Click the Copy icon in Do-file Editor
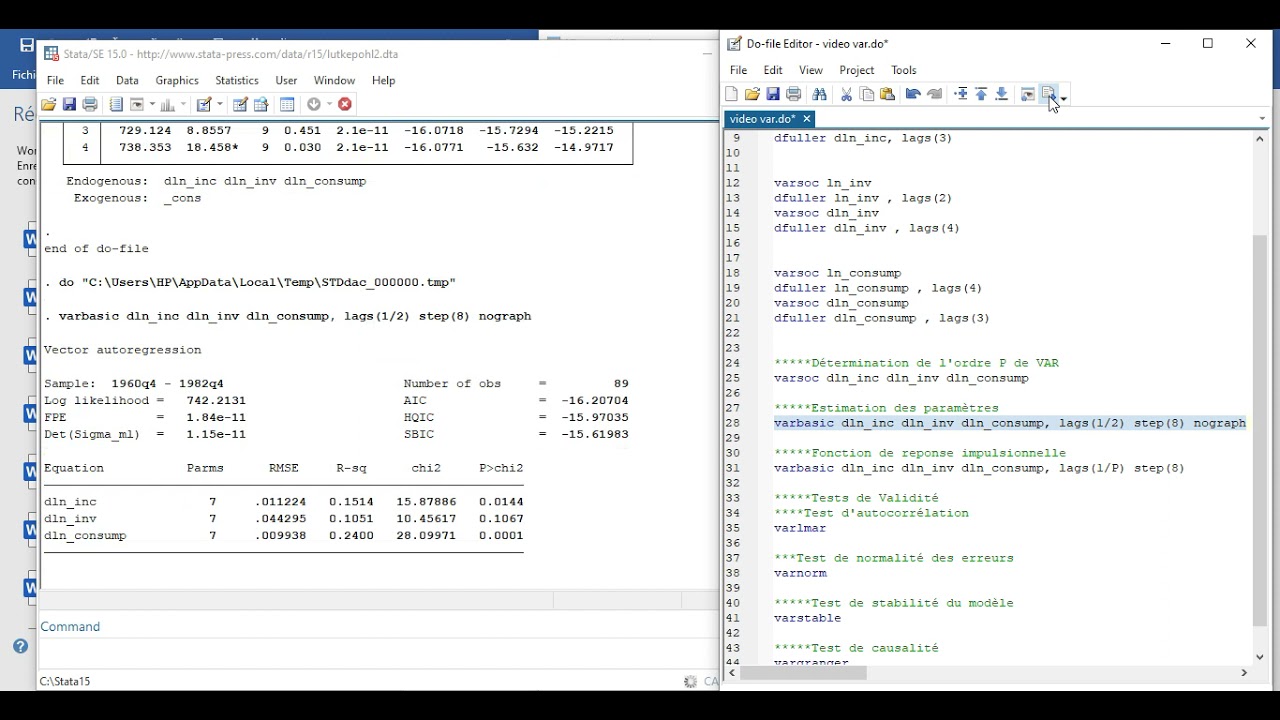Screen dimensions: 1280x720 tap(867, 94)
